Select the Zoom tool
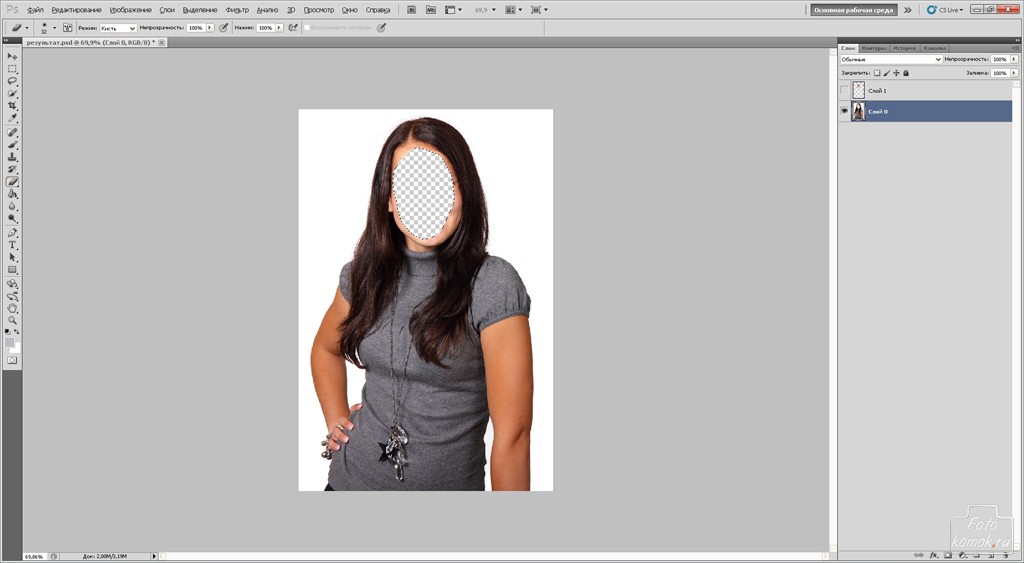The height and width of the screenshot is (563, 1024). tap(12, 321)
